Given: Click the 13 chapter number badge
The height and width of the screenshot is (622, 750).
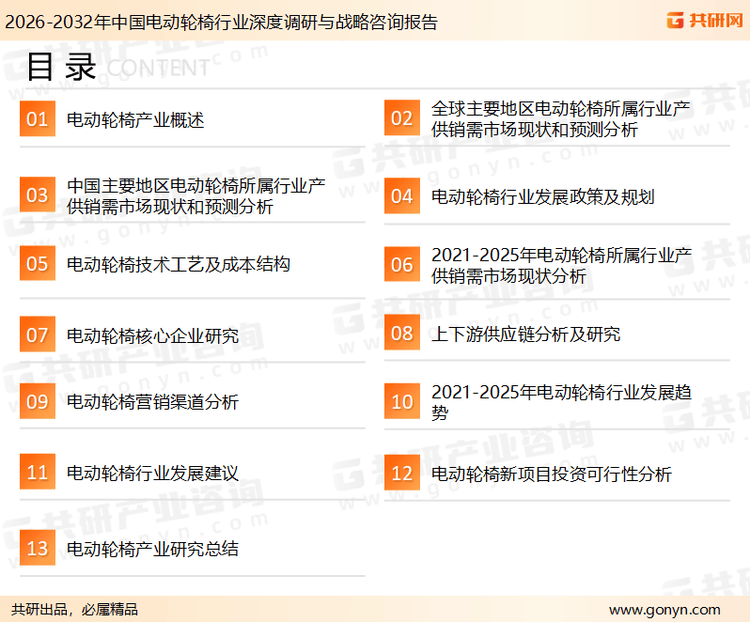Looking at the screenshot, I should [37, 548].
